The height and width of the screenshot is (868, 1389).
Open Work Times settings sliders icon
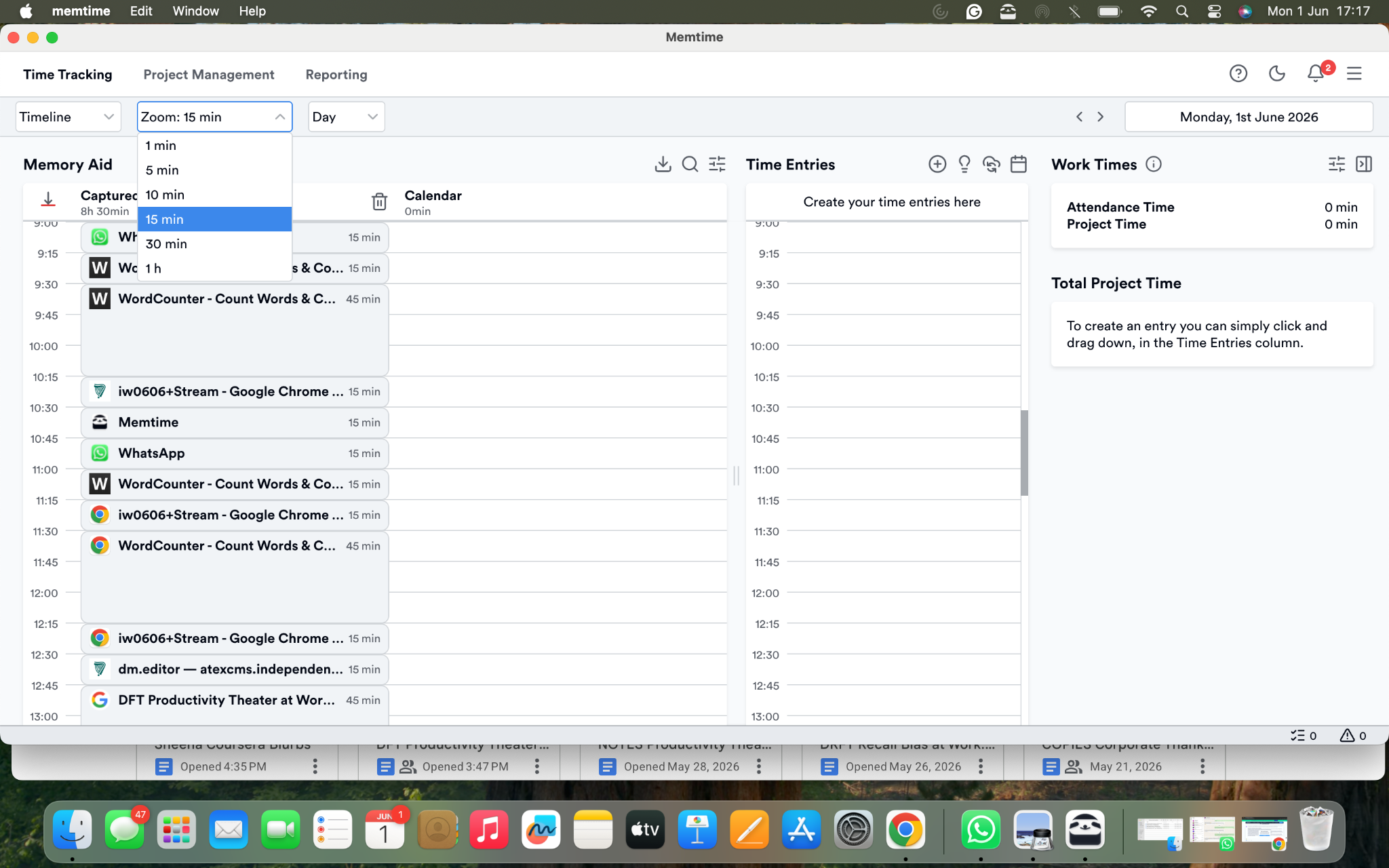click(1337, 164)
